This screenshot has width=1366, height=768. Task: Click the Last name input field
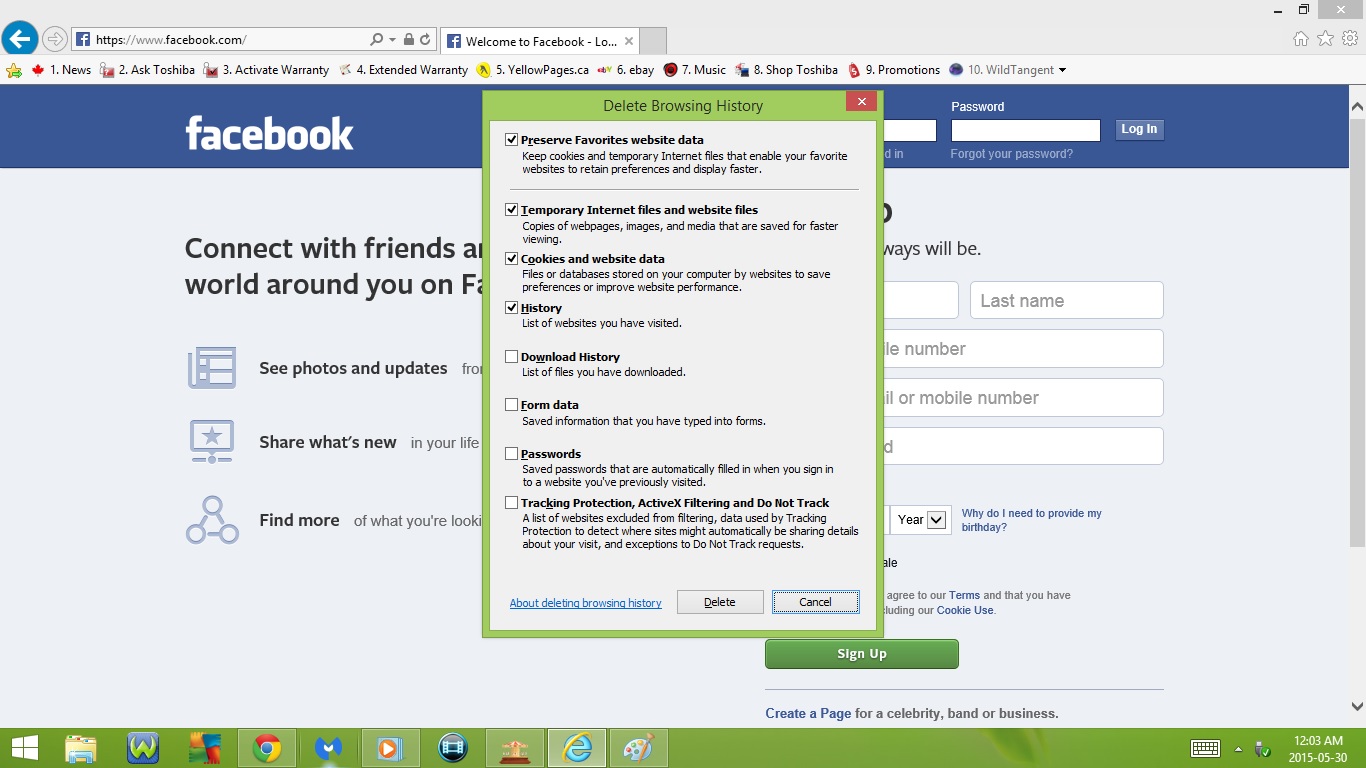tap(1067, 301)
